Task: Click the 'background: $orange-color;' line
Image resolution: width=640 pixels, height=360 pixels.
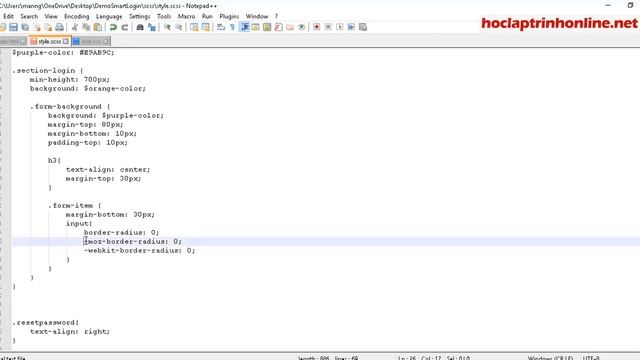Action: 87,89
